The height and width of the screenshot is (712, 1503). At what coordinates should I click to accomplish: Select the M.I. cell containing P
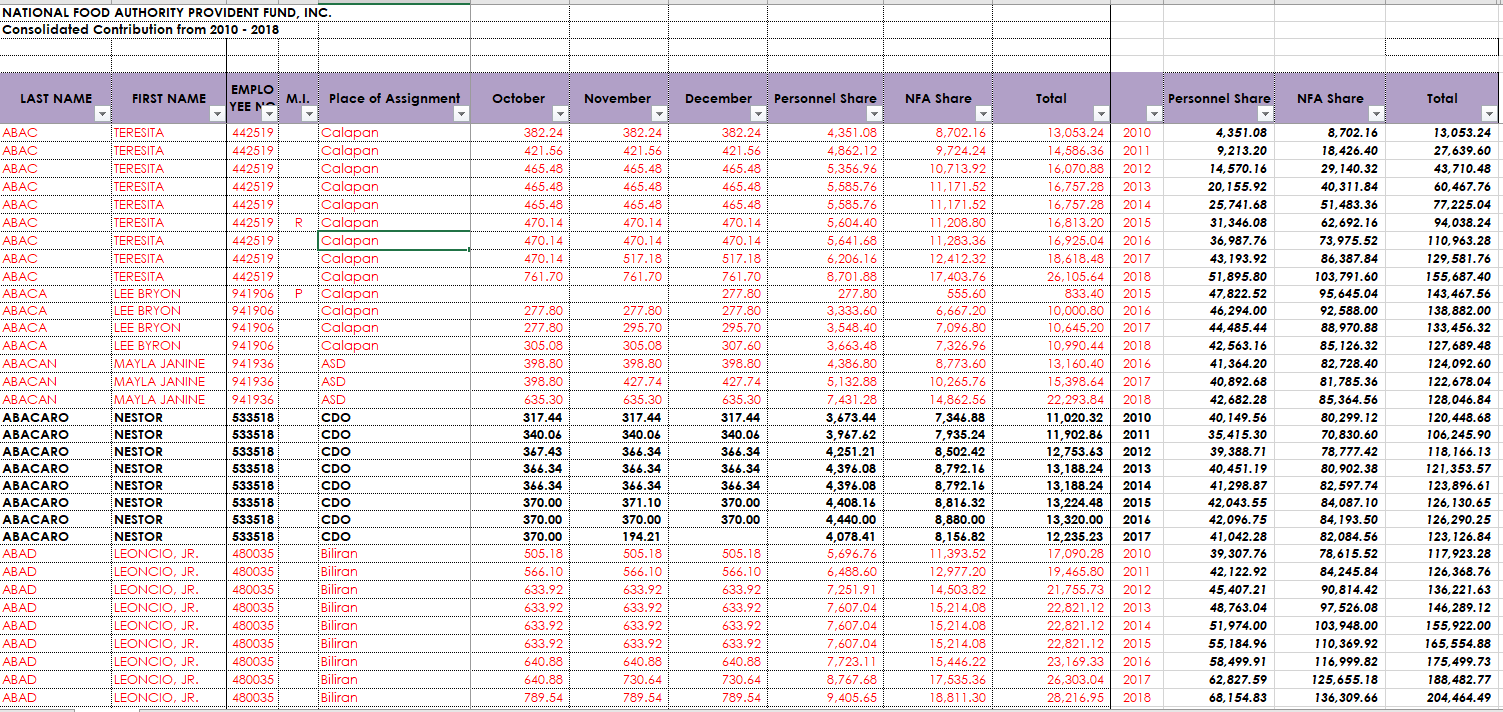click(298, 294)
